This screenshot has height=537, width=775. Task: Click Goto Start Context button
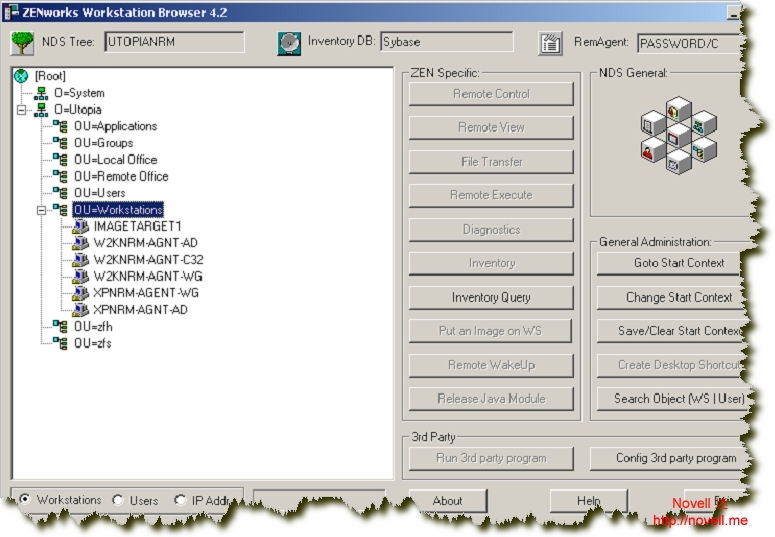coord(669,263)
